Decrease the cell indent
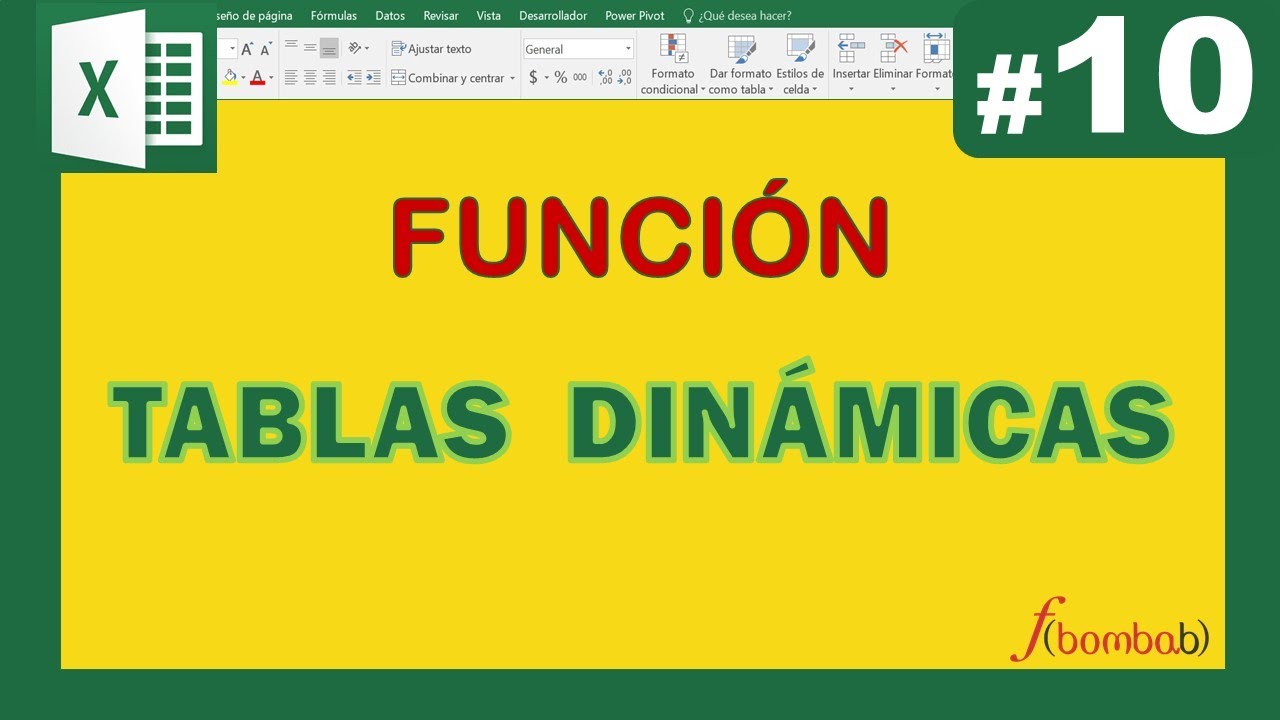Viewport: 1280px width, 720px height. pyautogui.click(x=354, y=77)
